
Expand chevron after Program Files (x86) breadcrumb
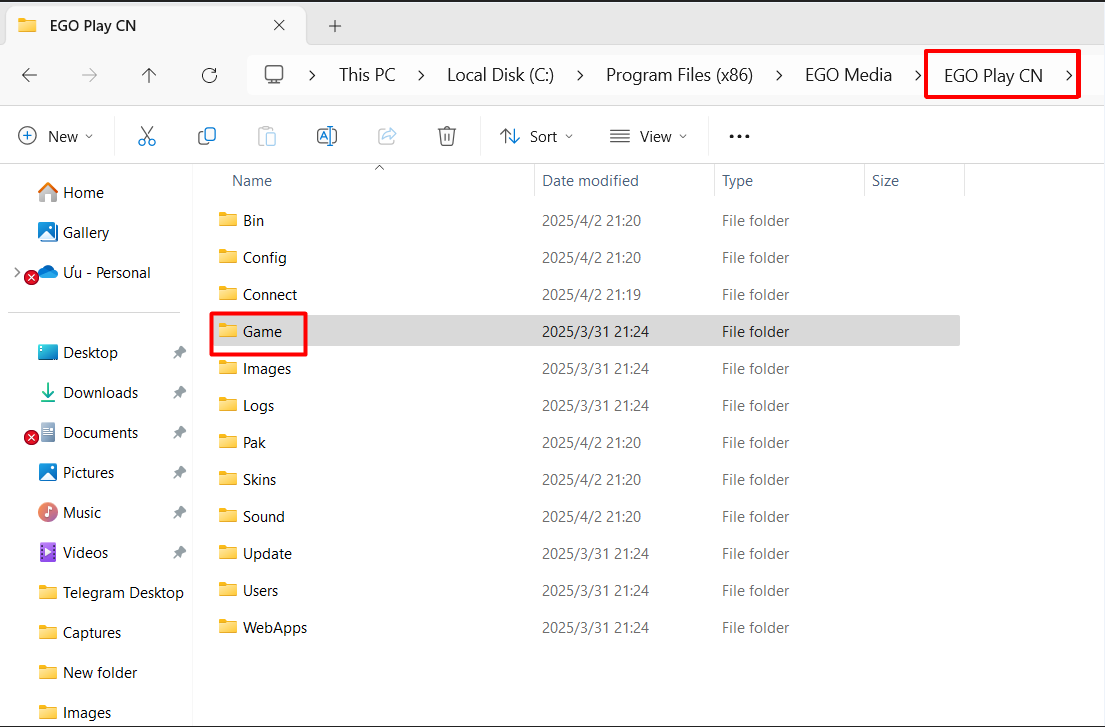click(x=779, y=75)
